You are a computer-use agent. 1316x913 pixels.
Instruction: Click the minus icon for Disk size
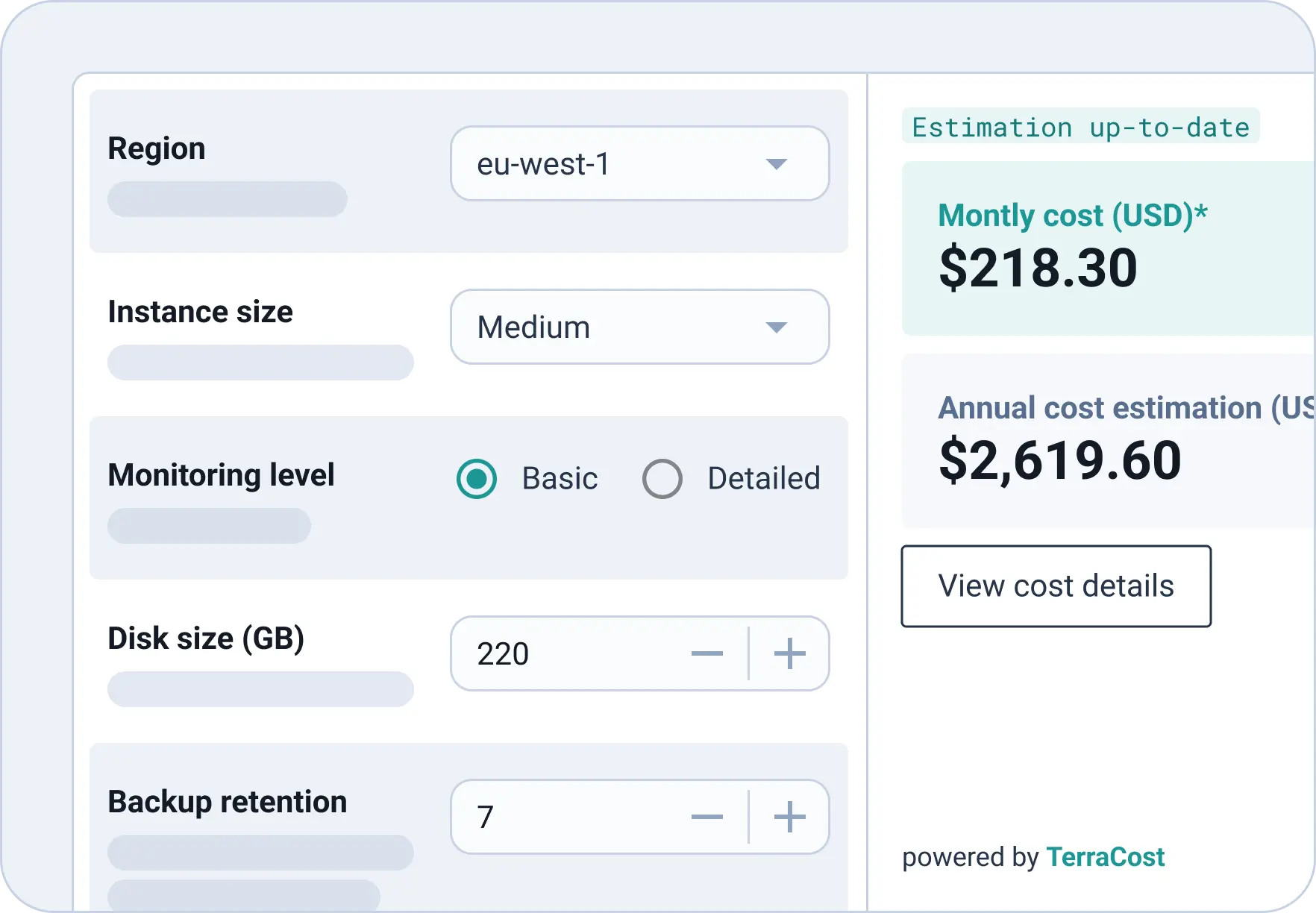tap(706, 654)
